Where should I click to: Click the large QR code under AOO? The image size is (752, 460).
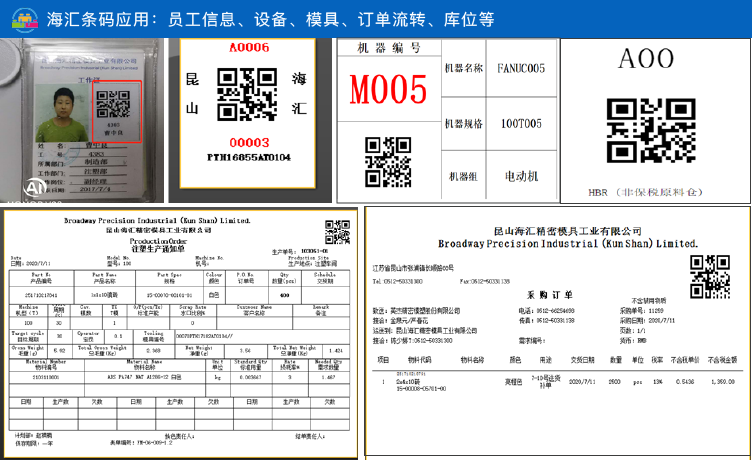651,130
